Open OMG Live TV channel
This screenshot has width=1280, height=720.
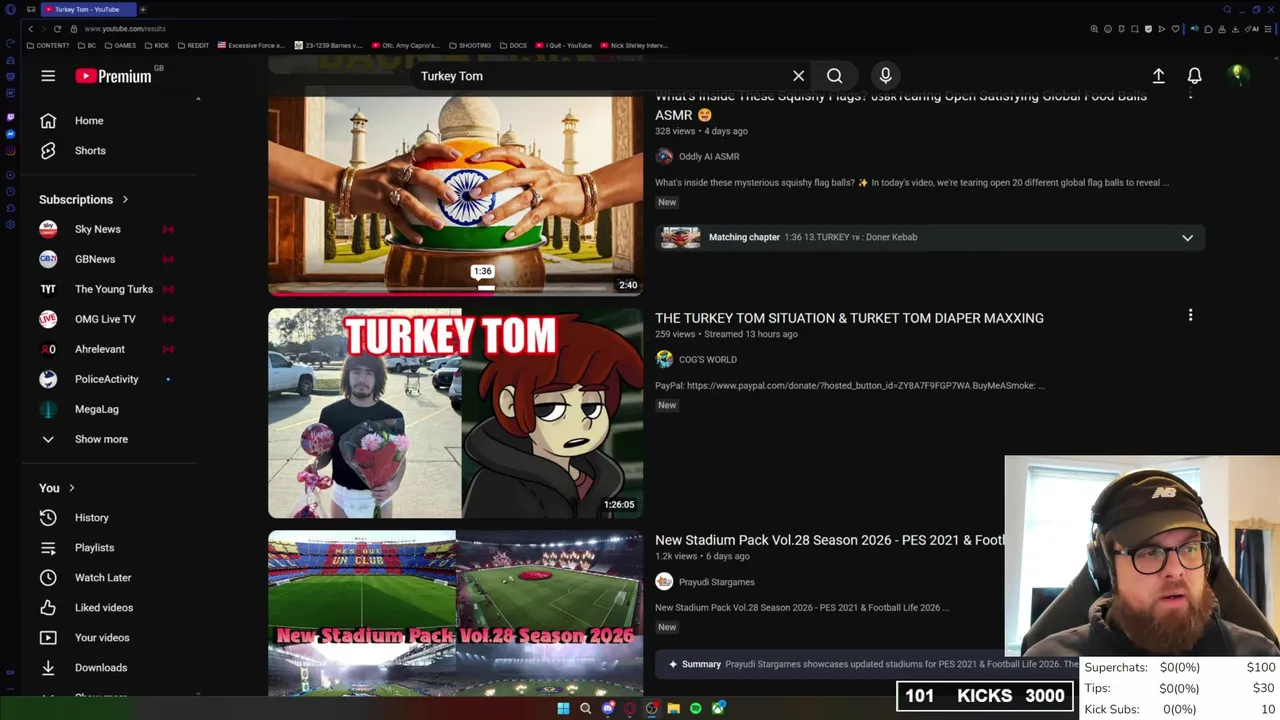104,319
